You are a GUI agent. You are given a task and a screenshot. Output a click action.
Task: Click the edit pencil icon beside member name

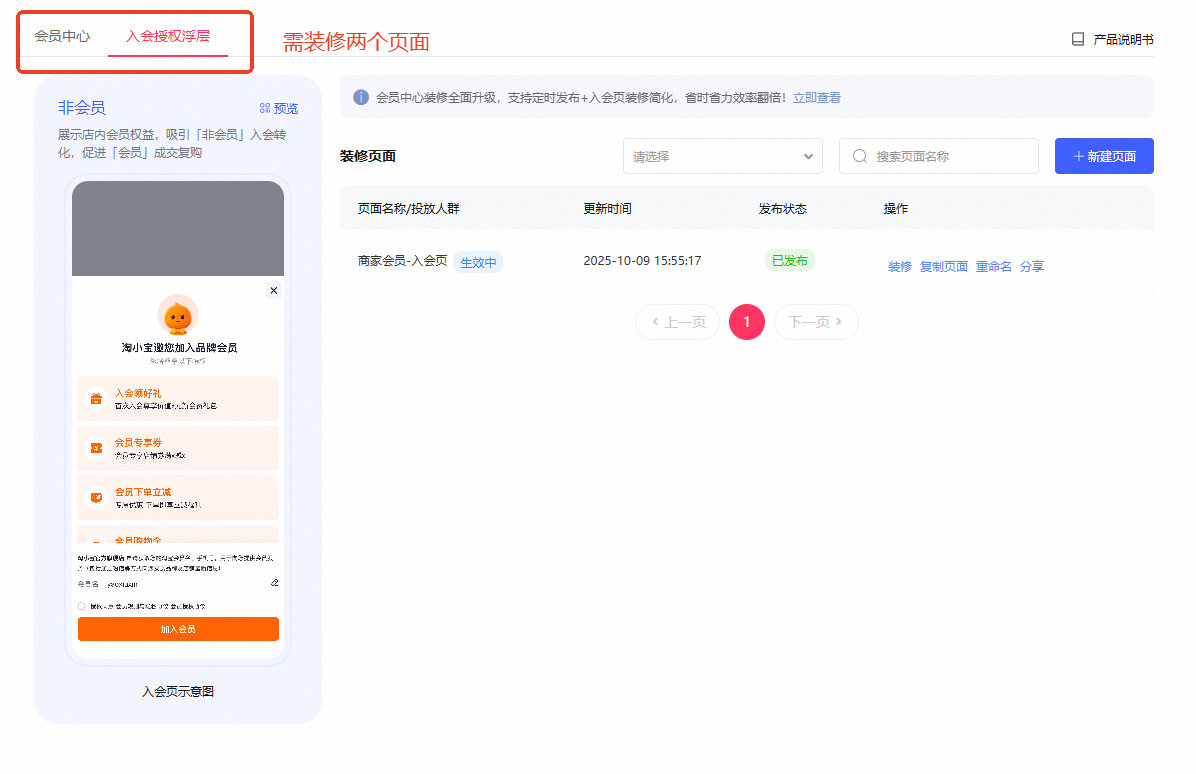[x=275, y=583]
